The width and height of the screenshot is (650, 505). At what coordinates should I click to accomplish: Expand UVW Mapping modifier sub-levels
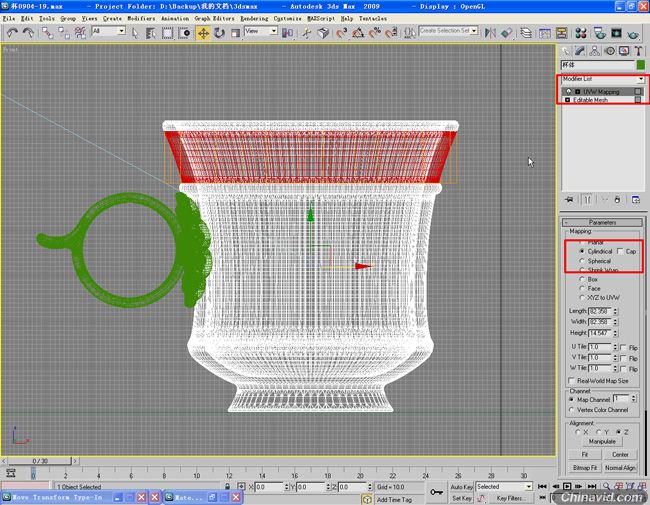[577, 92]
